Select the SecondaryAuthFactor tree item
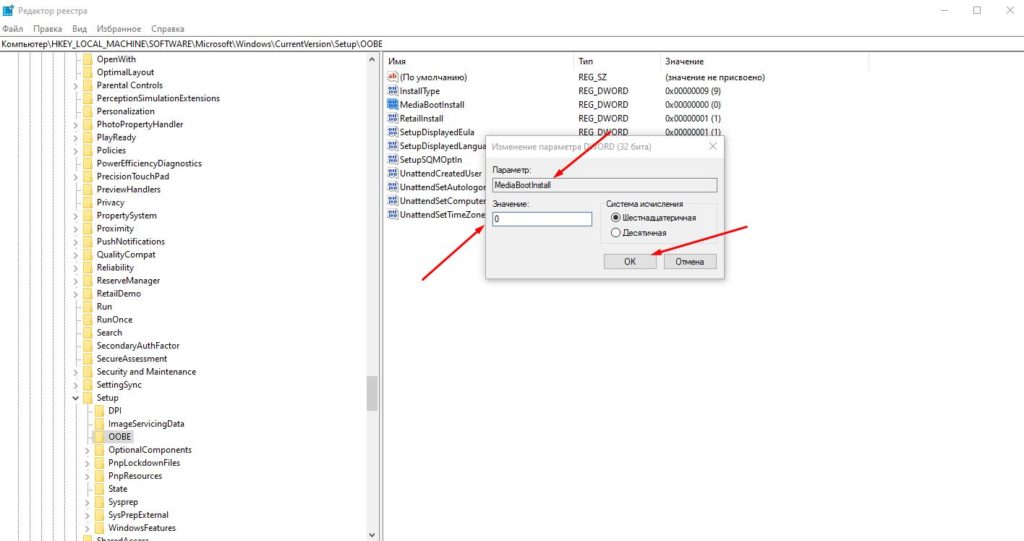 [138, 346]
